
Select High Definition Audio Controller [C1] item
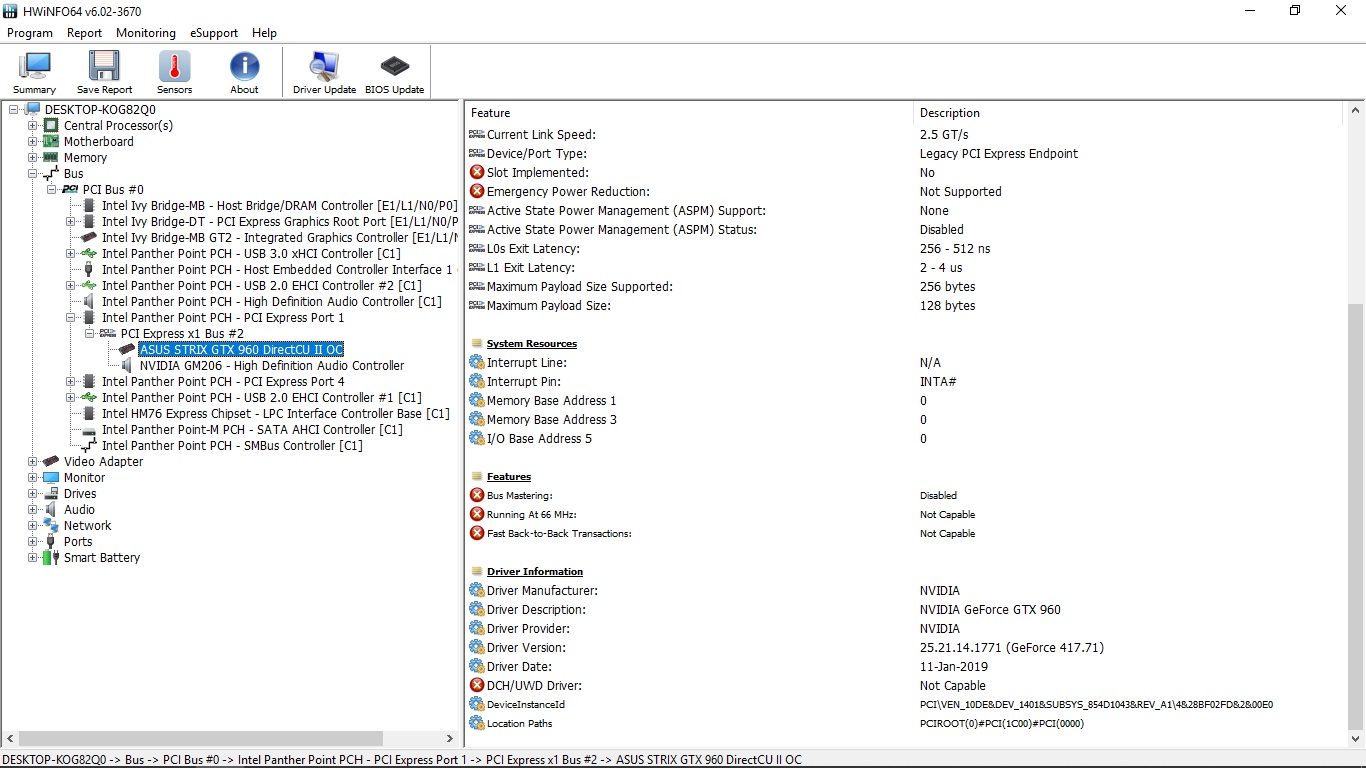pos(272,302)
